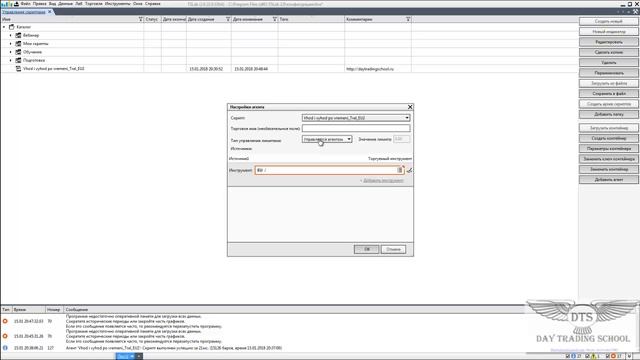
Task: Sort log by the Время column
Action: pos(29,310)
